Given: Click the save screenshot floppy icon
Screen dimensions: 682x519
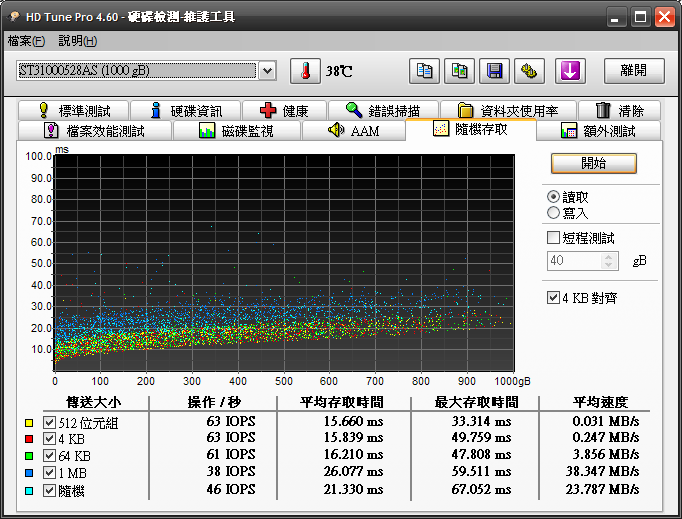Looking at the screenshot, I should coord(494,71).
